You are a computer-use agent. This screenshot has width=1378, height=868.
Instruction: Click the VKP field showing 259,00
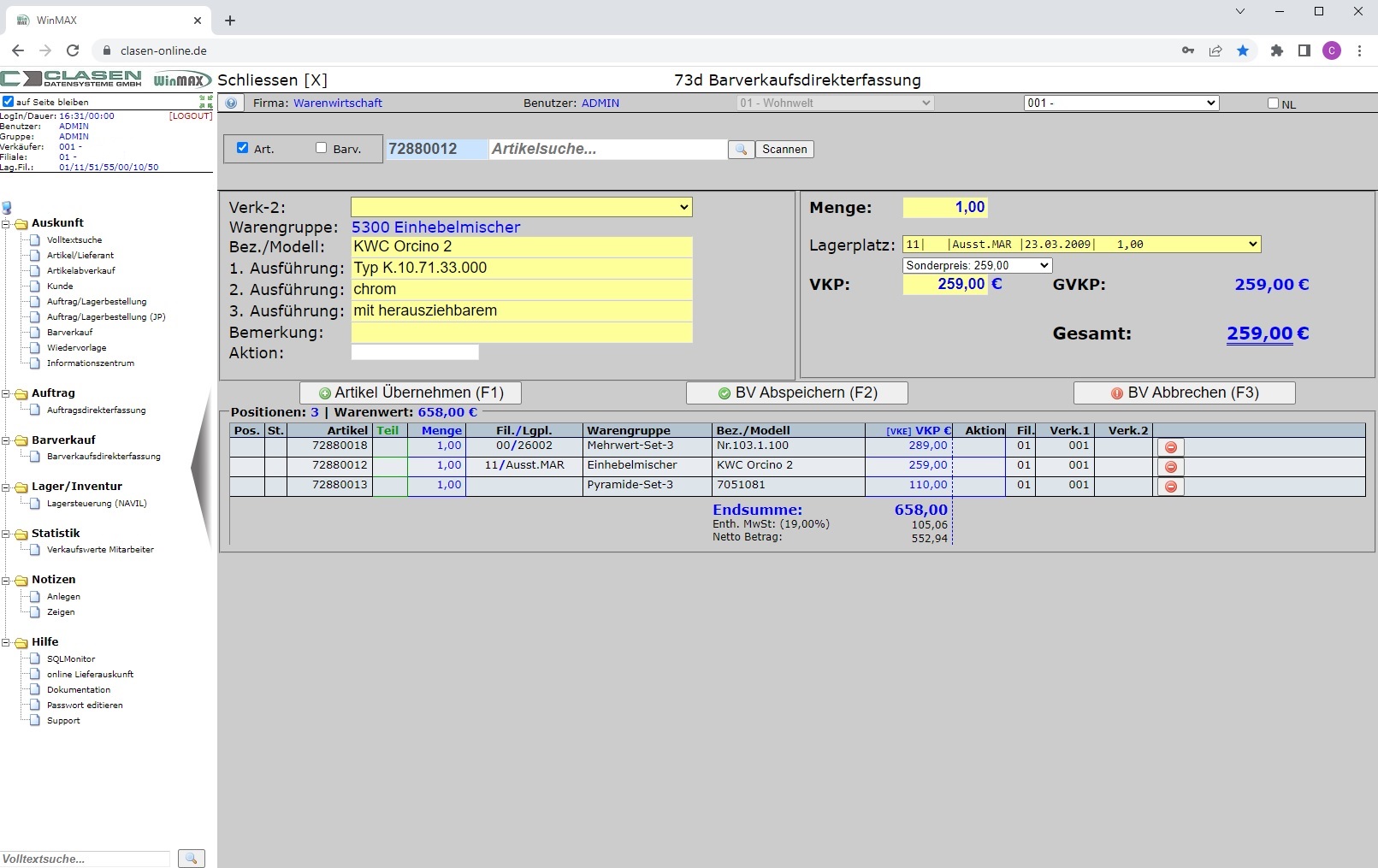(x=945, y=284)
